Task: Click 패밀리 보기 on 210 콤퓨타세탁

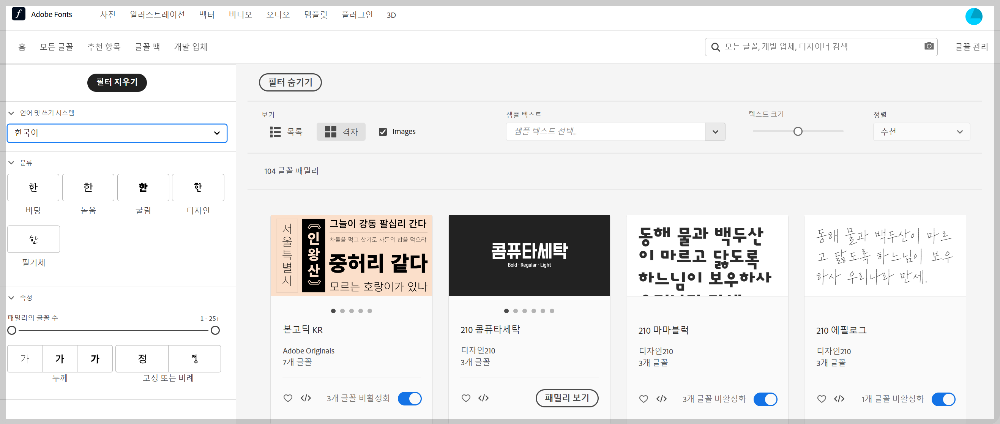Action: pyautogui.click(x=568, y=398)
